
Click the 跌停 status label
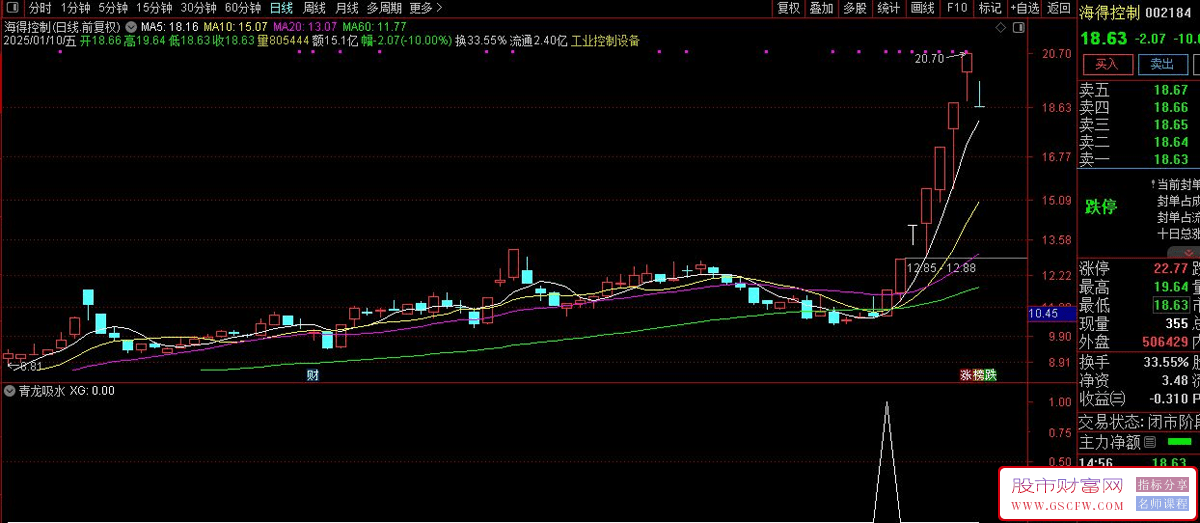(x=1101, y=207)
